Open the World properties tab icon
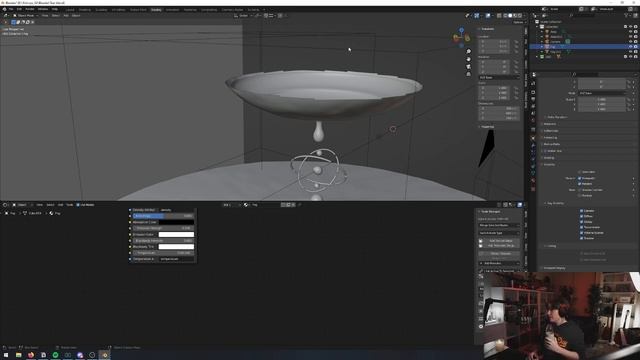This screenshot has width=640, height=360. 533,120
